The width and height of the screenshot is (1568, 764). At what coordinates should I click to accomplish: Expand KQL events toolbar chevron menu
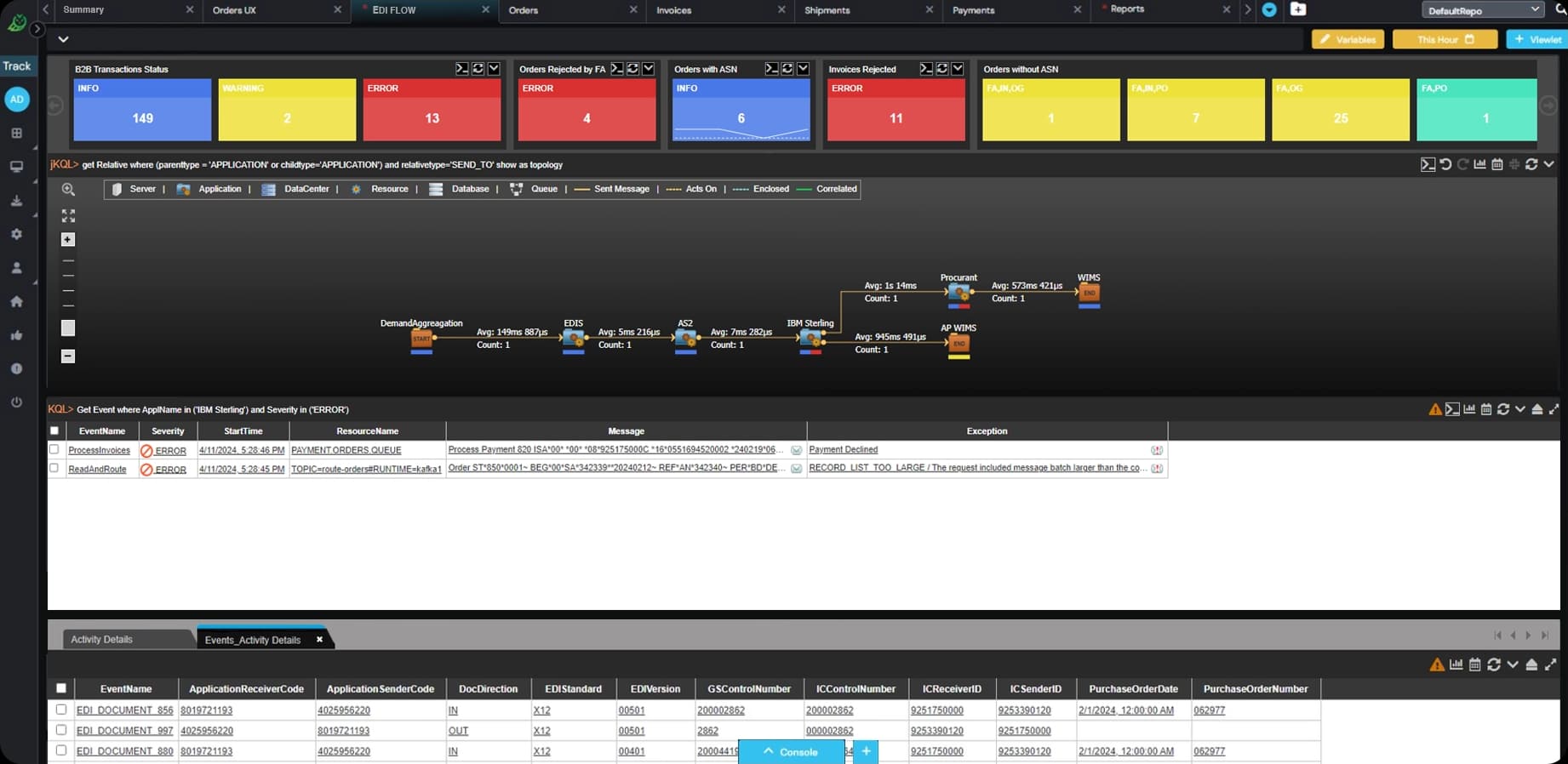(x=1519, y=409)
